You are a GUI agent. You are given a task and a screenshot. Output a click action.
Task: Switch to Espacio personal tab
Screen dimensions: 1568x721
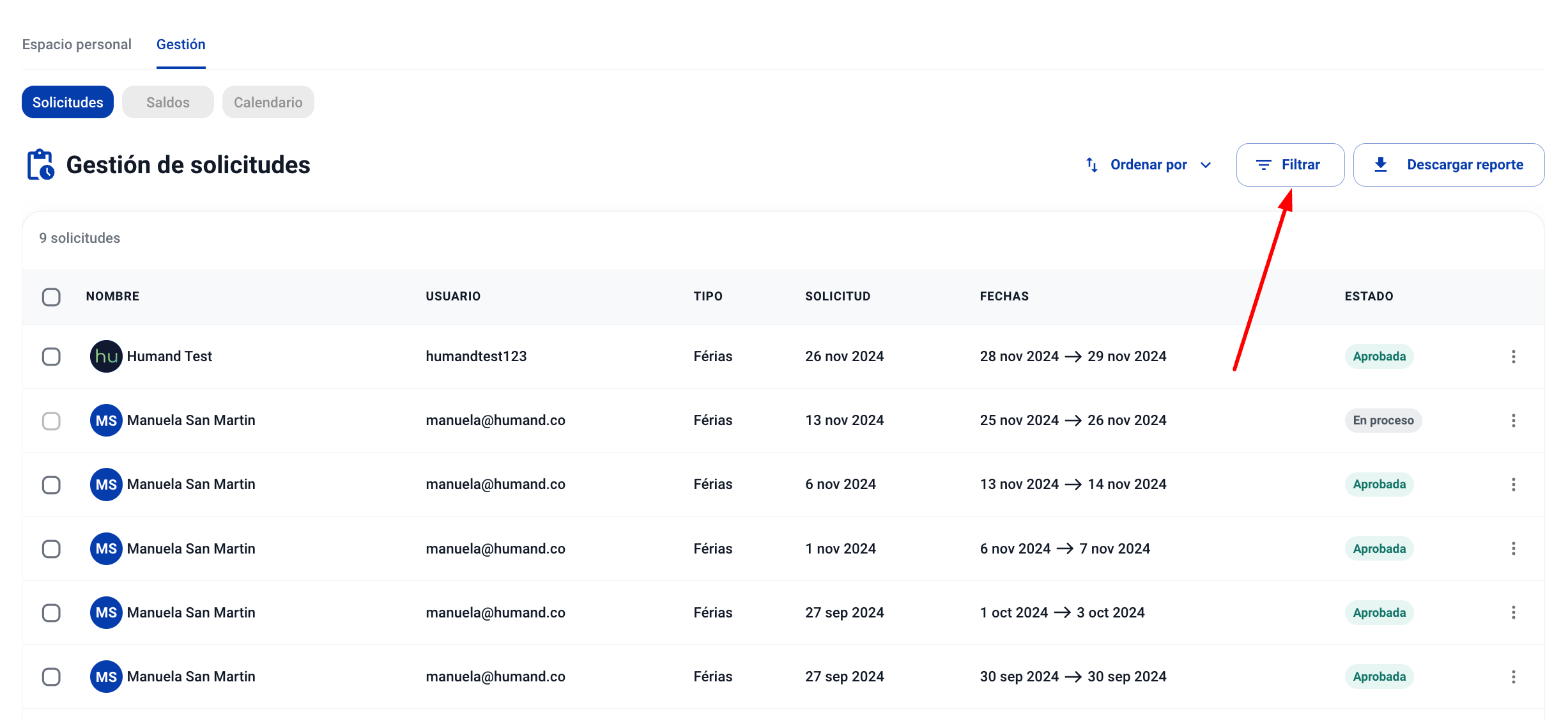coord(77,45)
